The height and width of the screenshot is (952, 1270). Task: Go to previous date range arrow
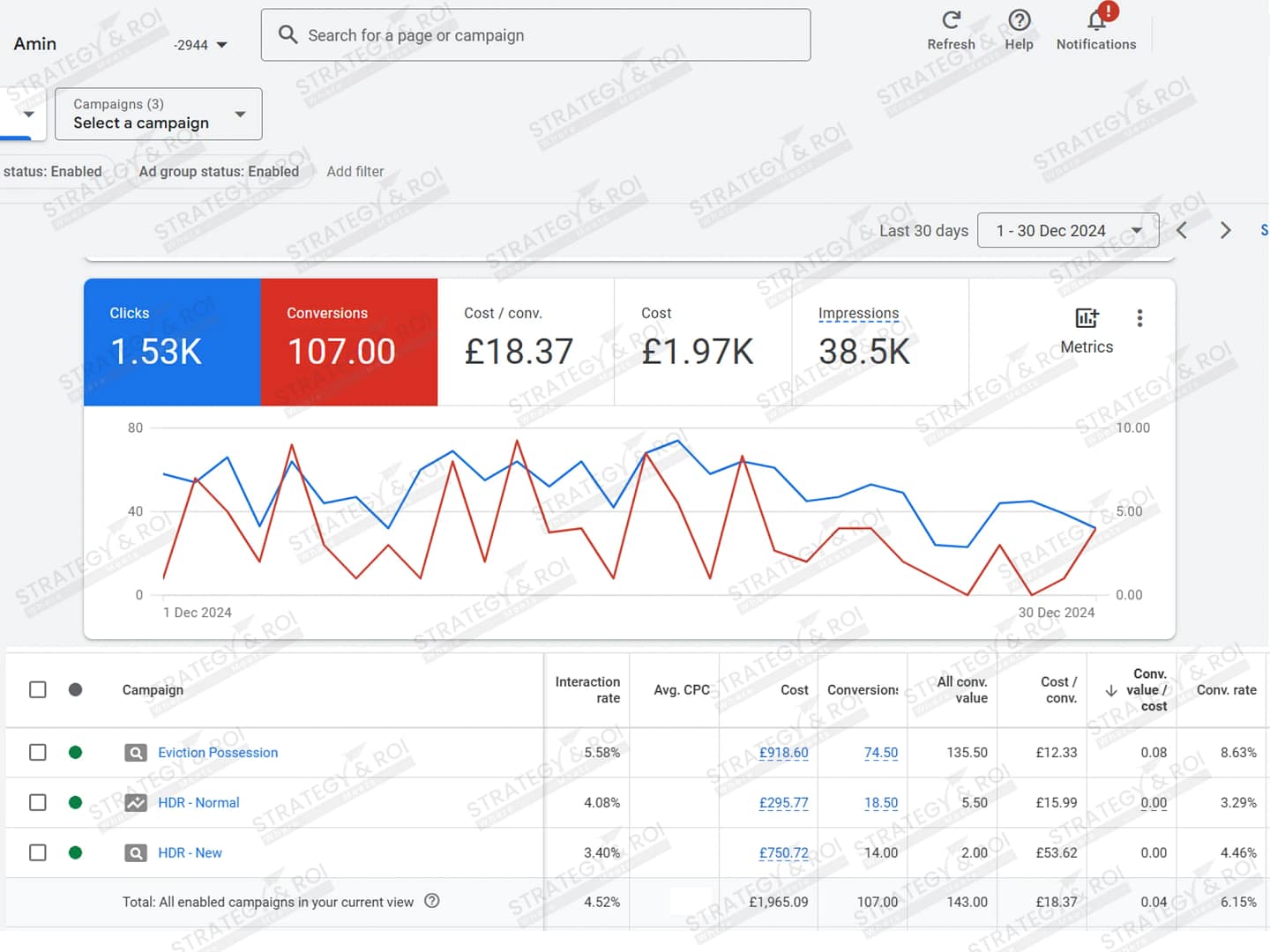click(x=1182, y=231)
